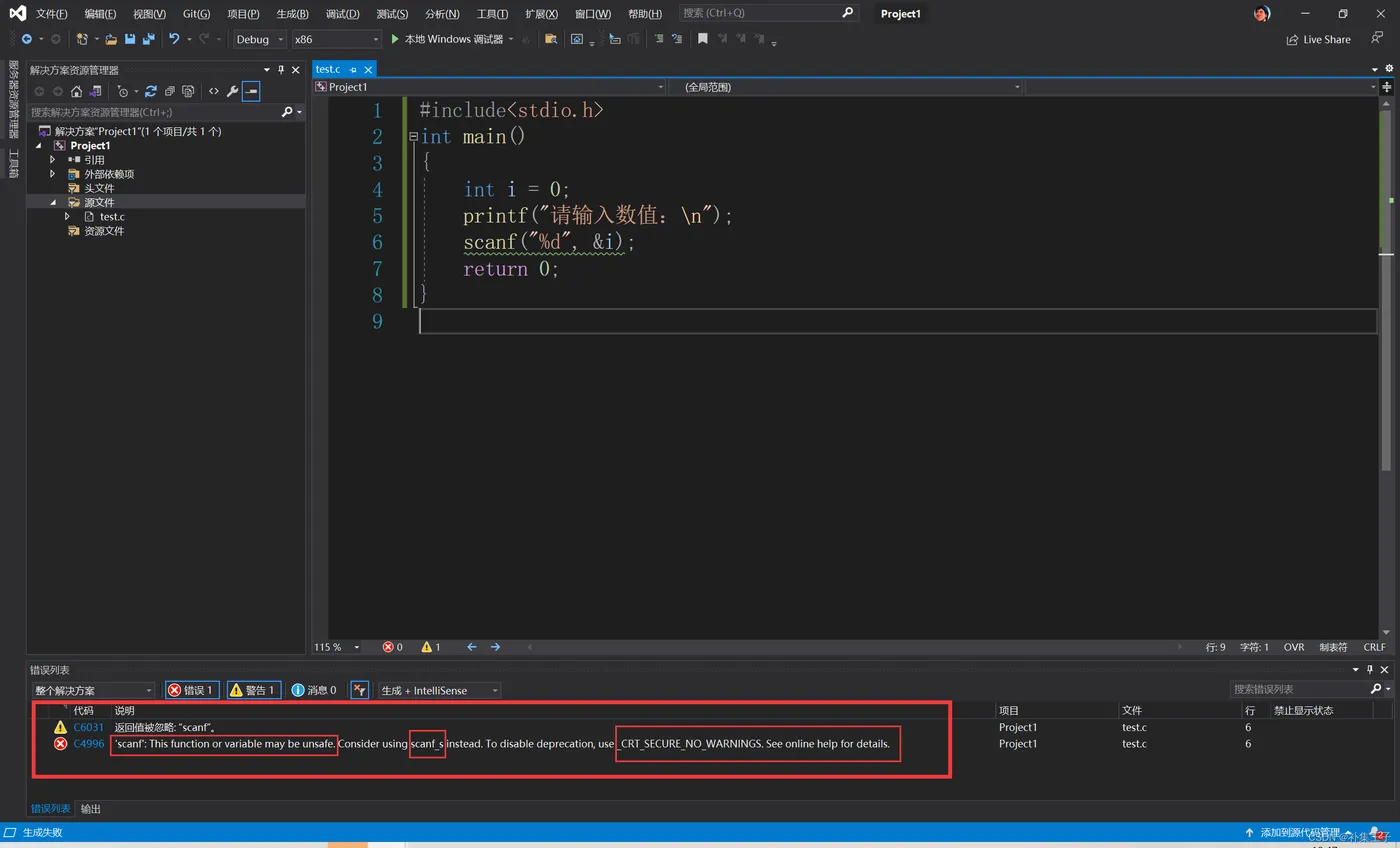Pin the Solution Explorer panel
The image size is (1400, 848).
point(281,70)
